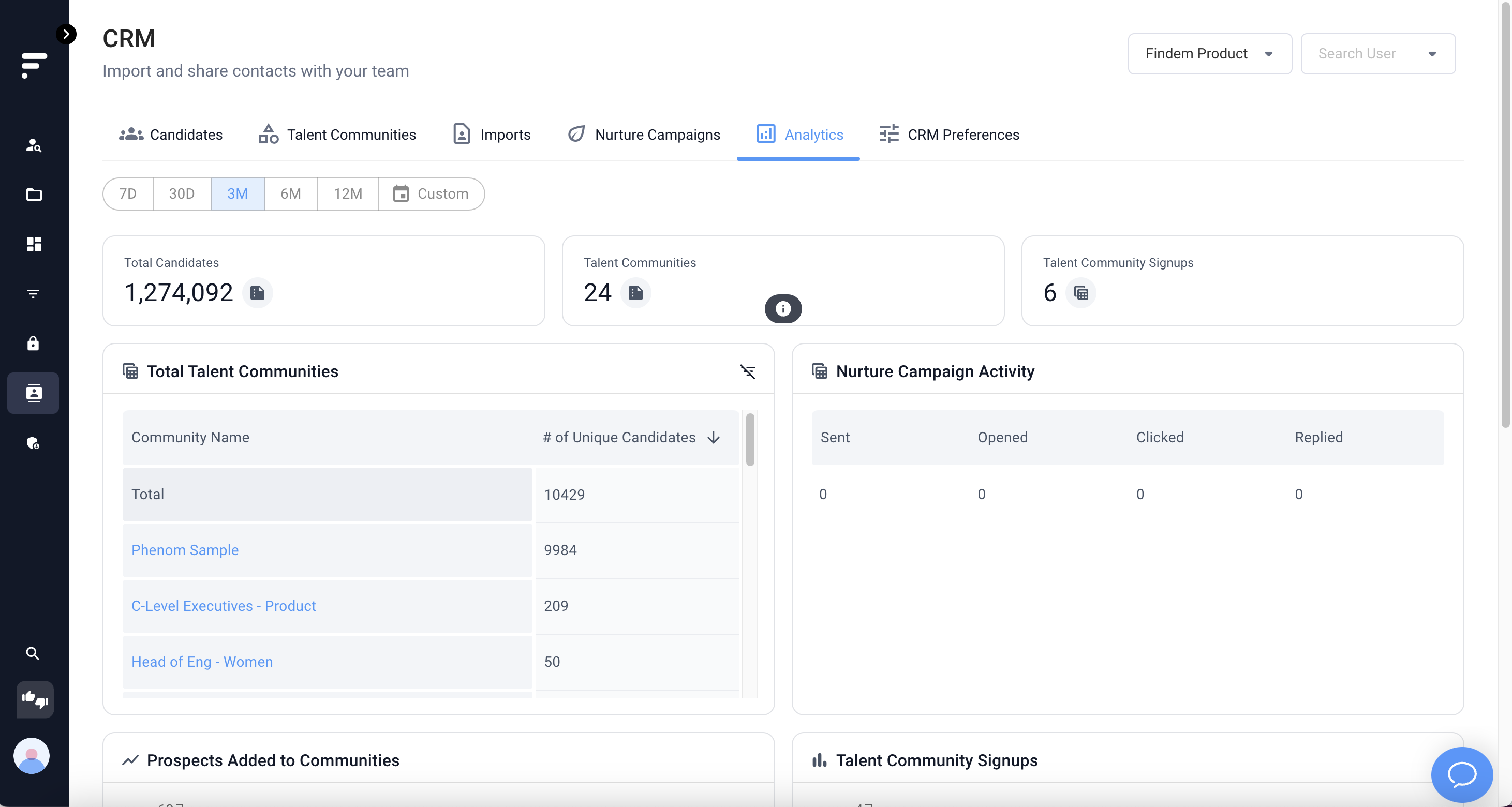Open the Search User dropdown
1512x807 pixels.
coord(1377,53)
